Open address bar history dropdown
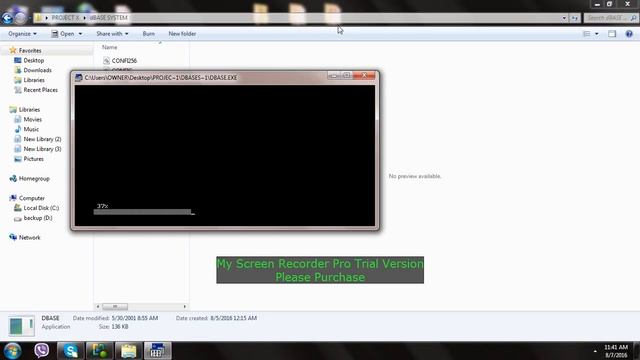This screenshot has width=640, height=360. point(564,18)
